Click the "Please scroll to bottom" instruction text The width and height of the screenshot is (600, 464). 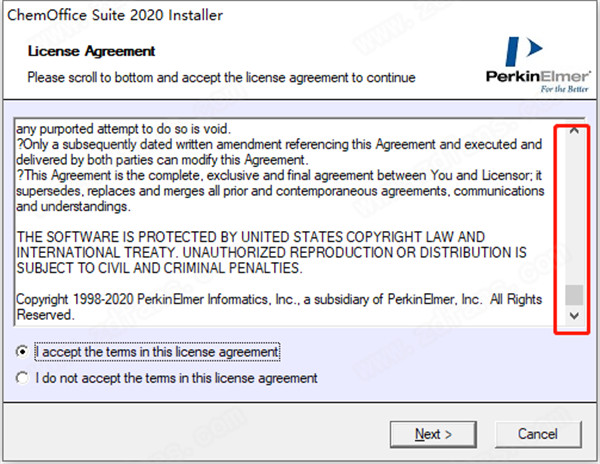pos(221,76)
